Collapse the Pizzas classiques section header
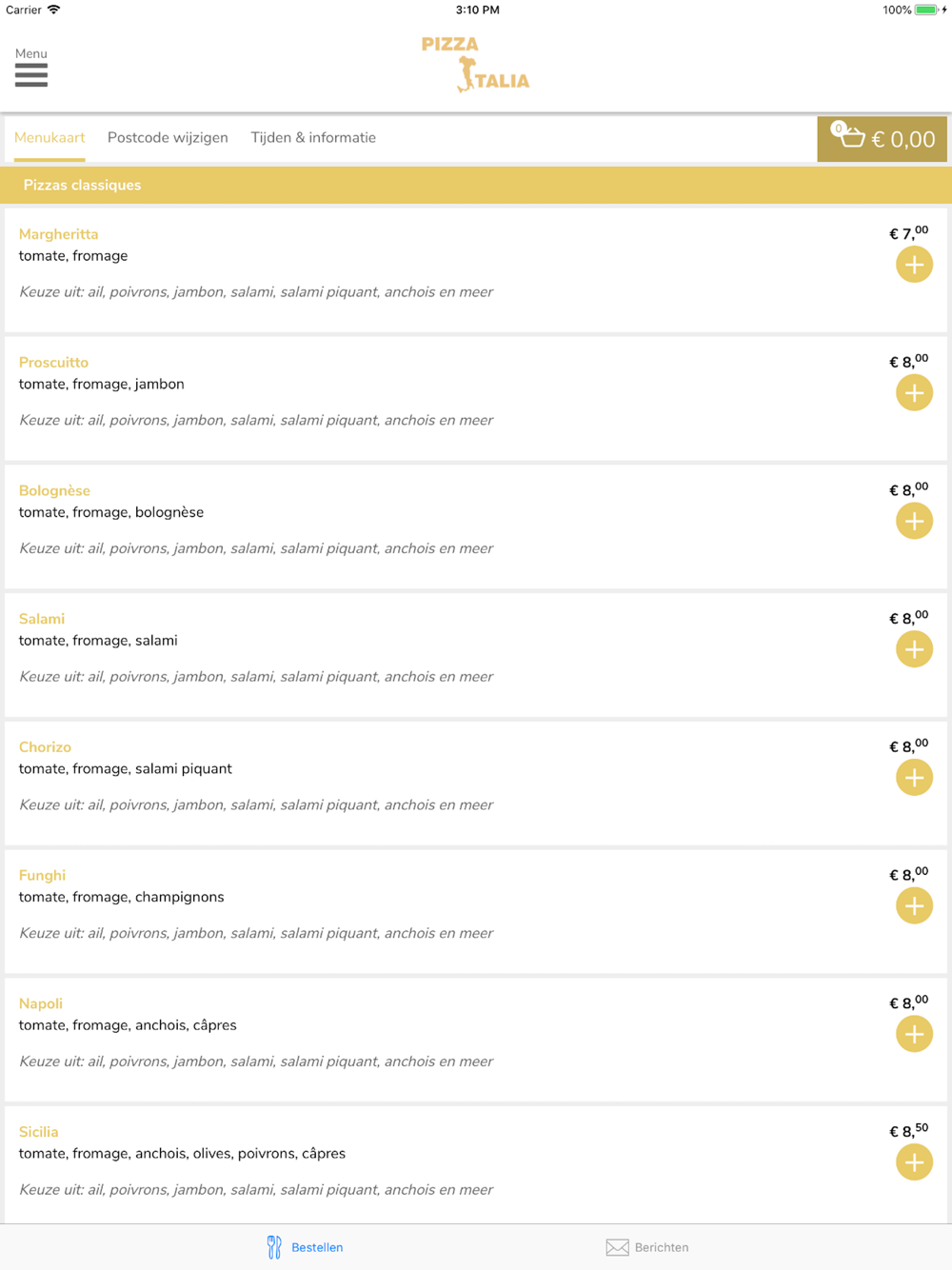 click(x=476, y=185)
